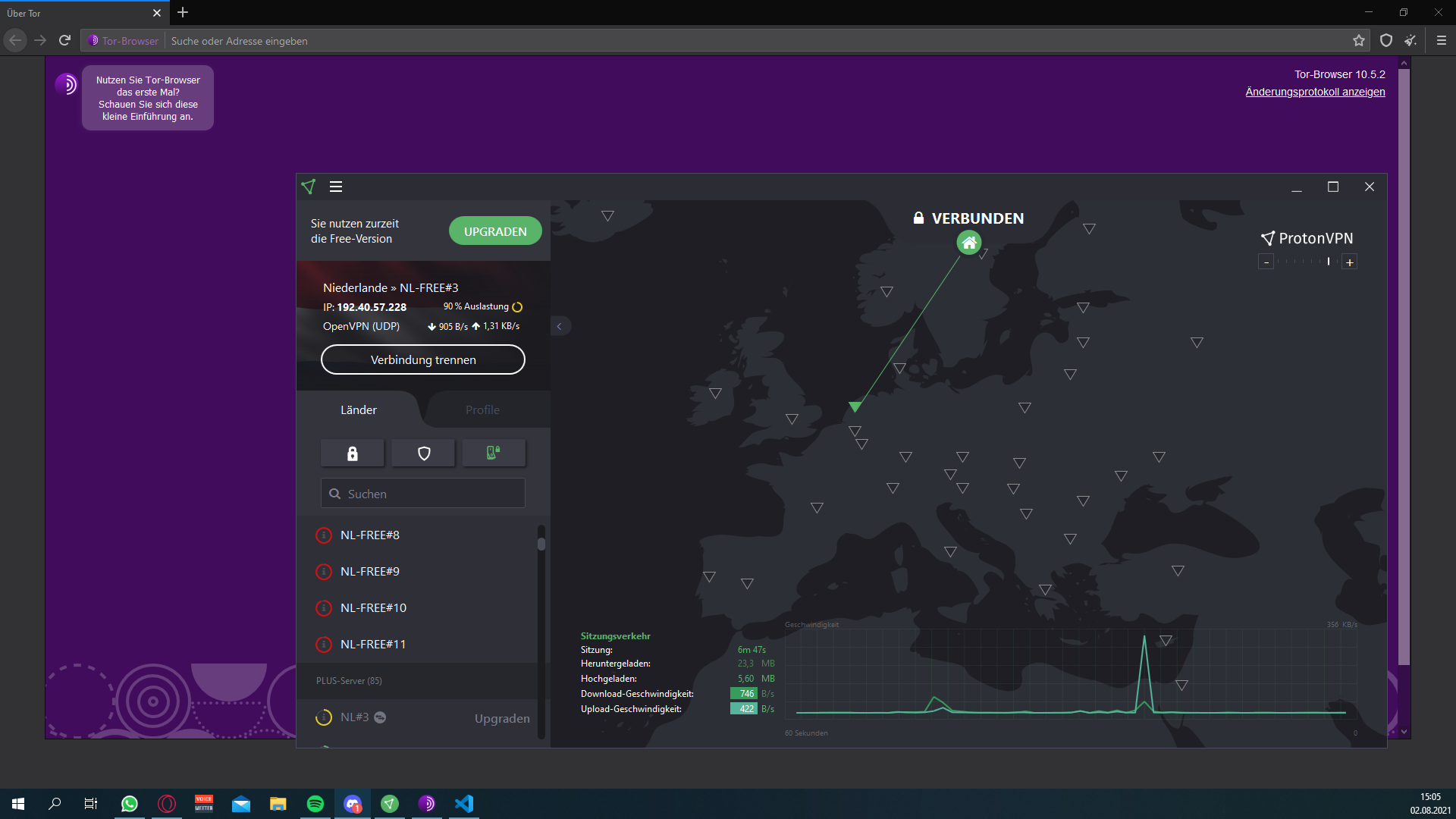Toggle NetShield shield button
Screen dimensions: 1456x819
(424, 453)
